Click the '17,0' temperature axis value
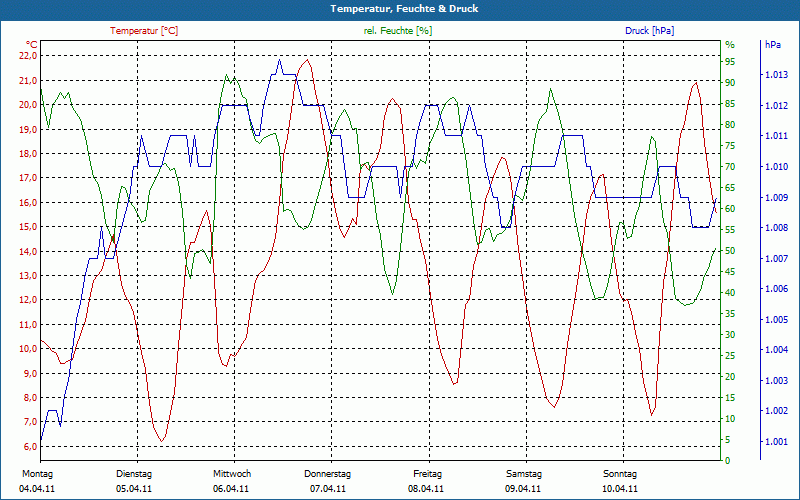The width and height of the screenshot is (800, 500). point(28,178)
